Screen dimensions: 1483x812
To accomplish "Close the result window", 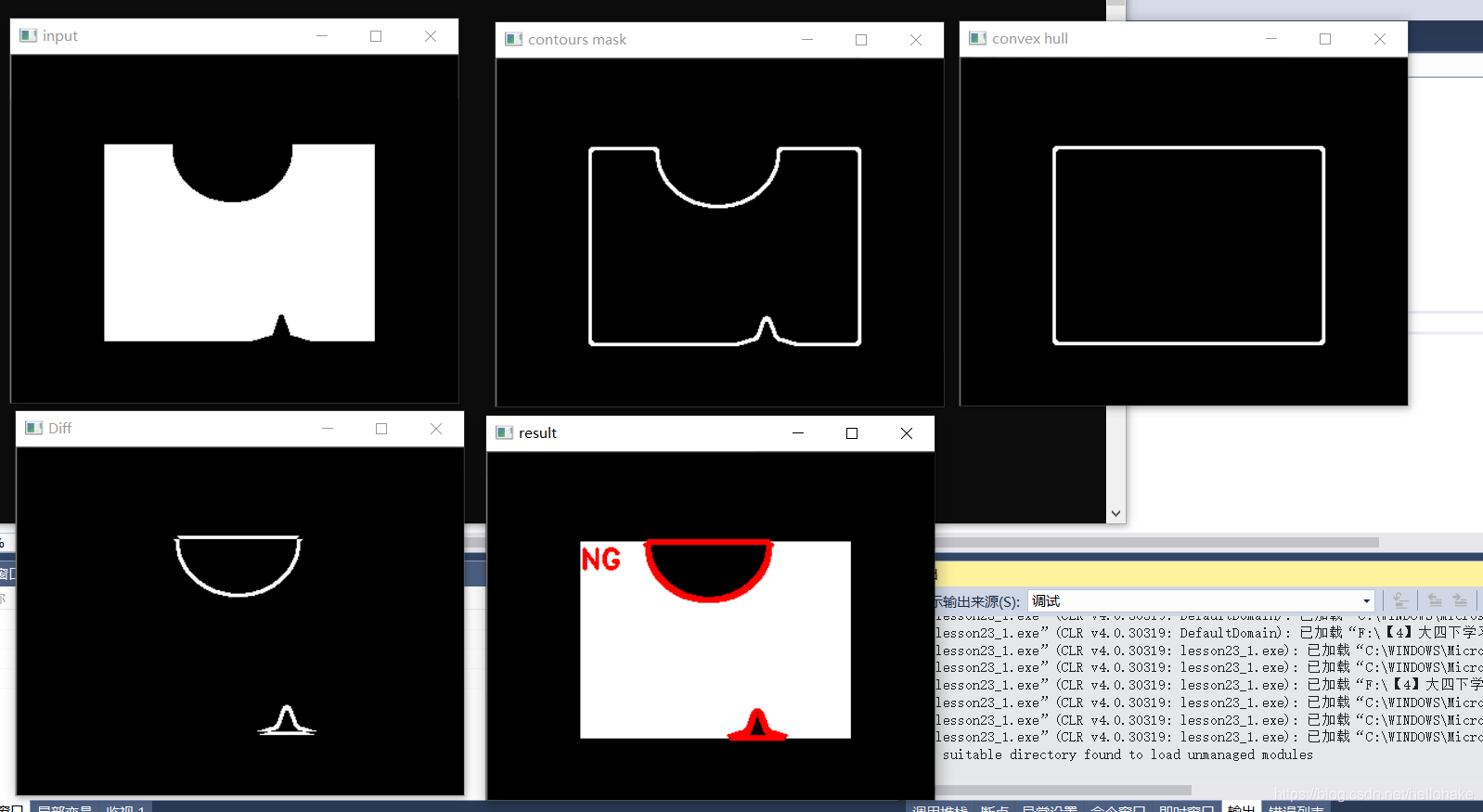I will (x=907, y=433).
